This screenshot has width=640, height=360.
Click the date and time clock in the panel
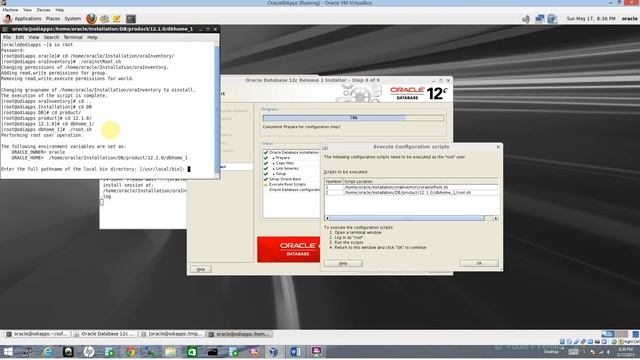pyautogui.click(x=591, y=19)
